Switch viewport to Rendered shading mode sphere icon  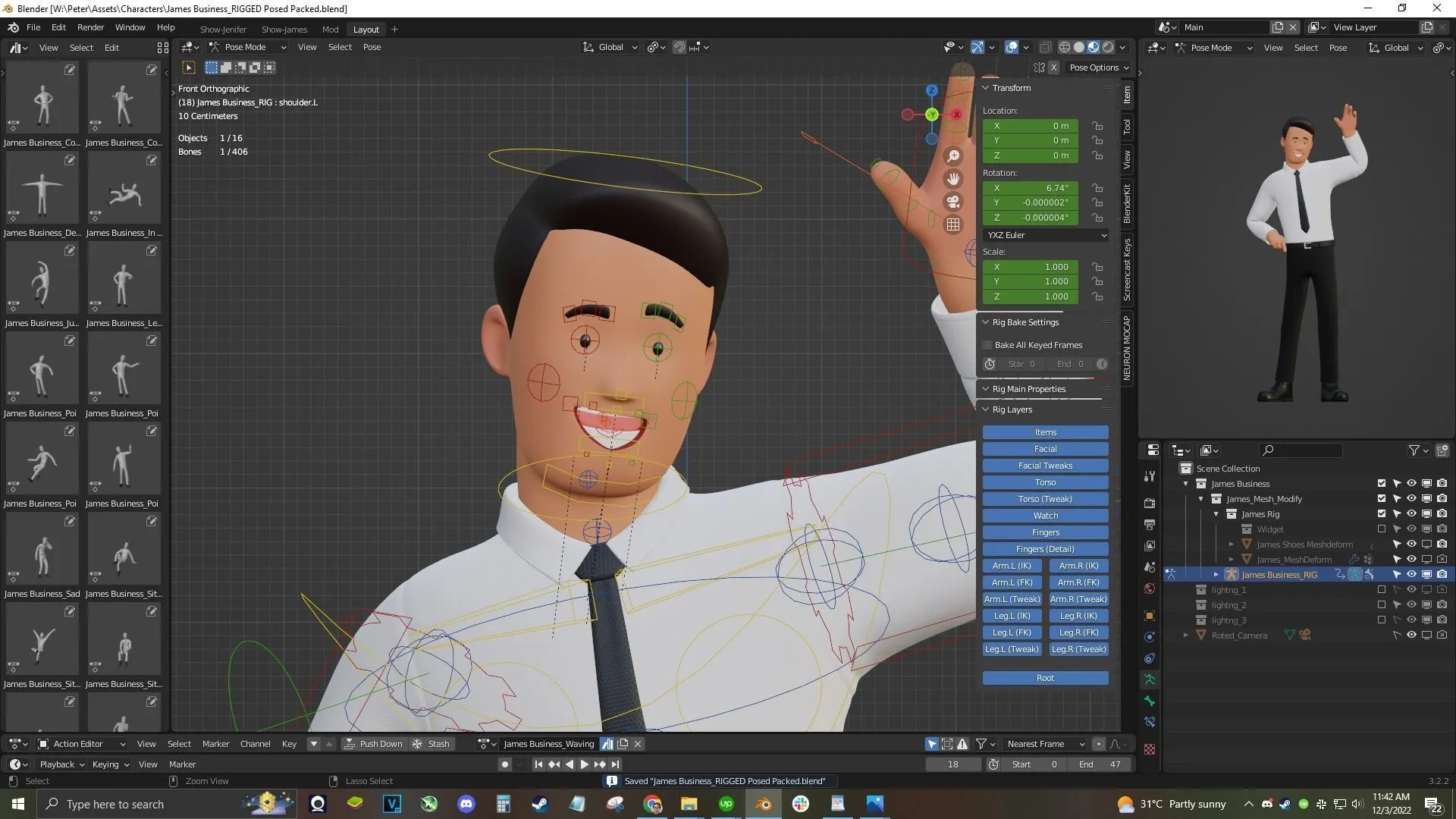1108,47
